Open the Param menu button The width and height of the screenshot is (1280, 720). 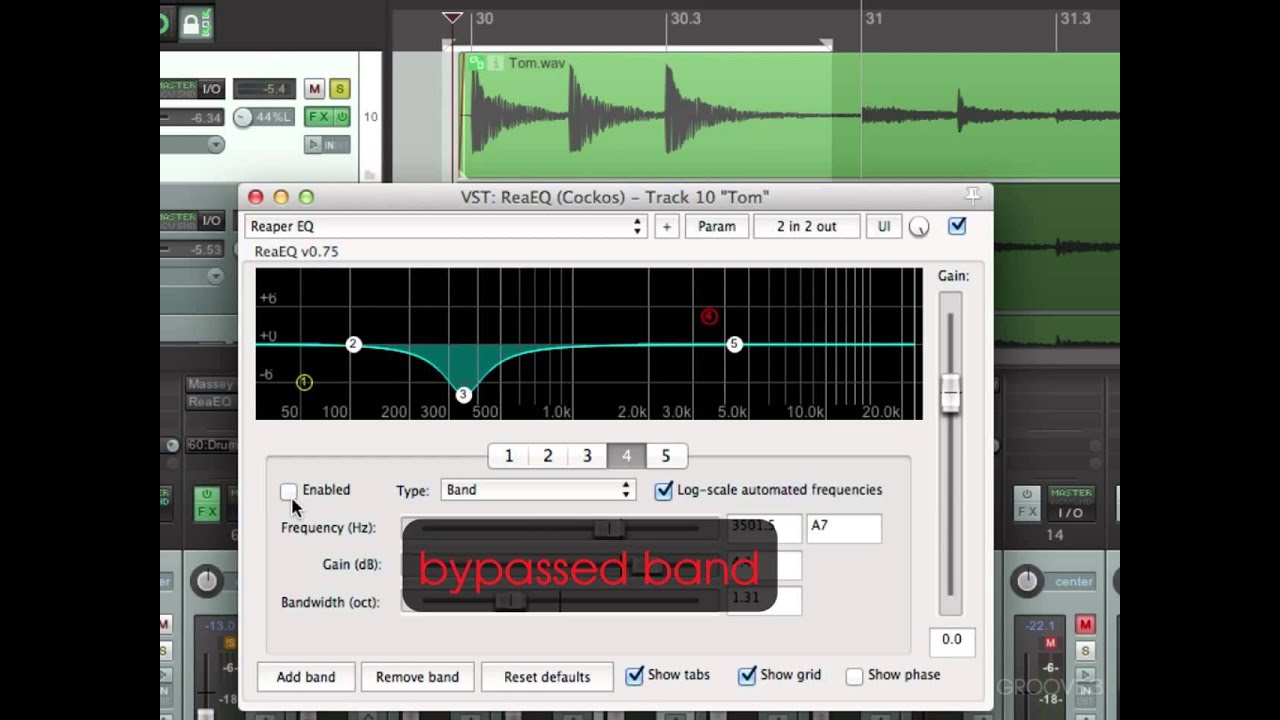(717, 227)
